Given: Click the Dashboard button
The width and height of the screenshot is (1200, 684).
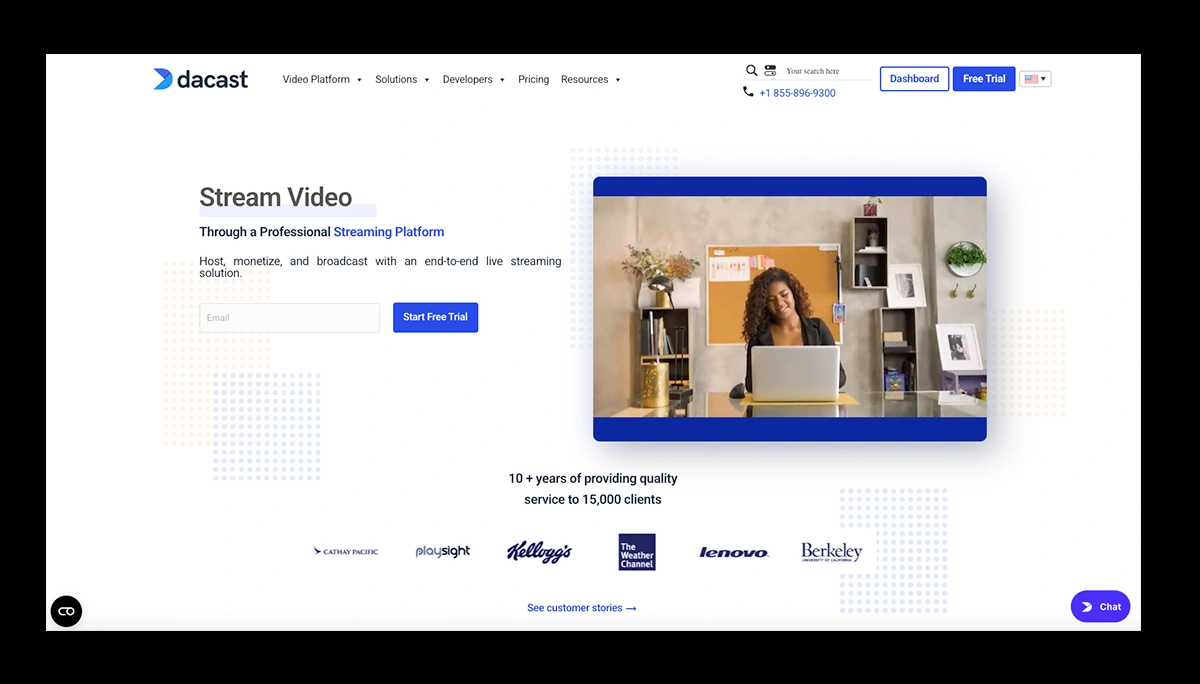Looking at the screenshot, I should pos(914,79).
